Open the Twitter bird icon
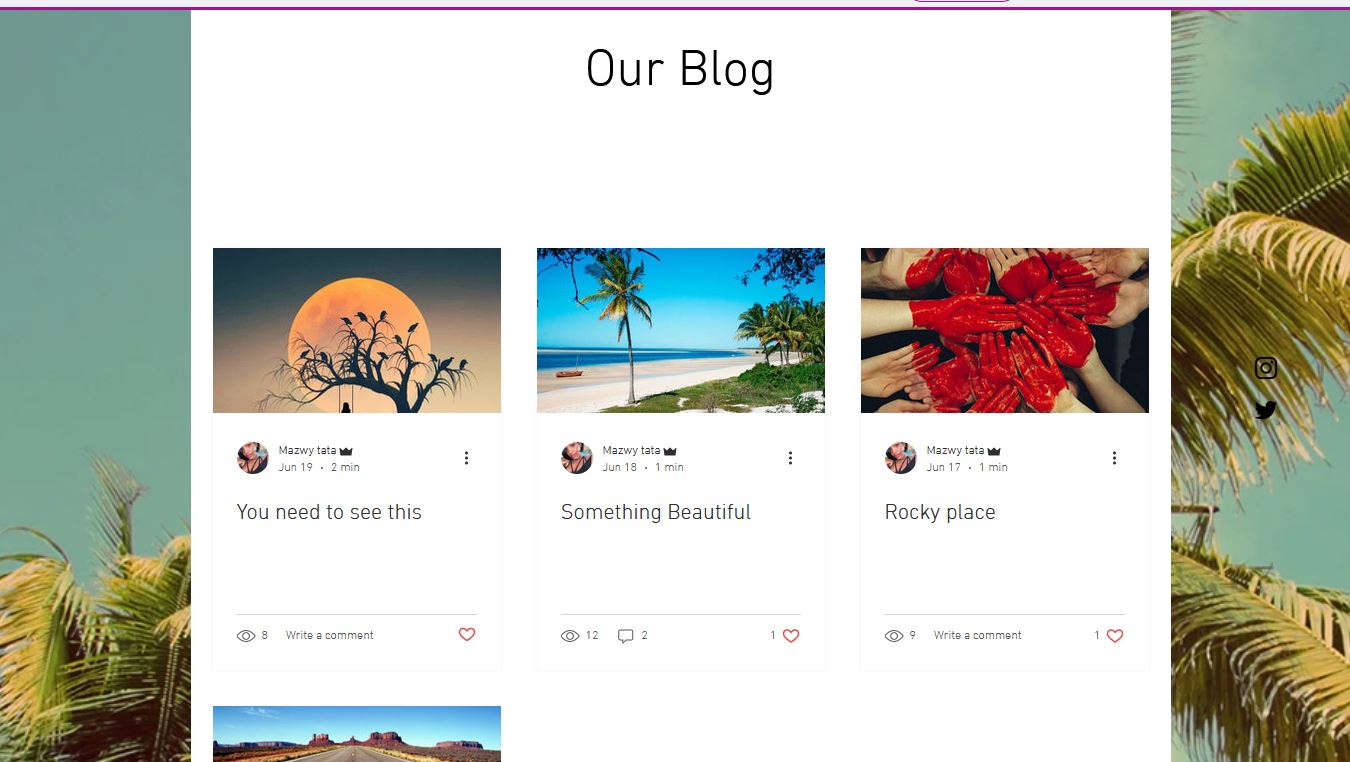This screenshot has width=1350, height=762. point(1266,410)
